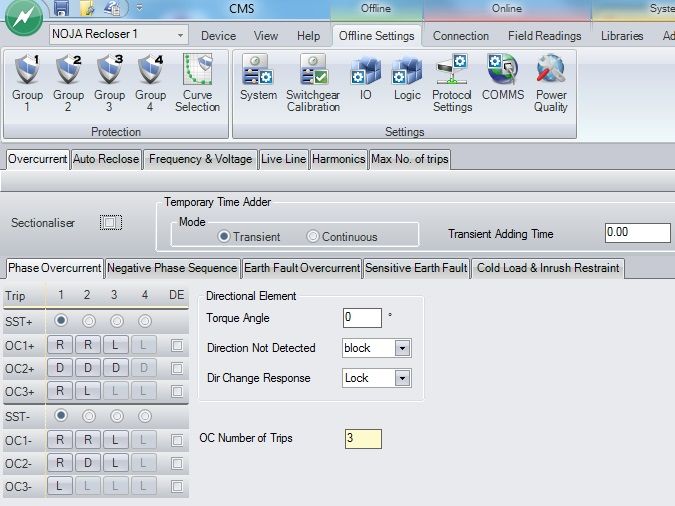Select SST- trip 2 radio button
Image resolution: width=675 pixels, height=506 pixels.
click(x=89, y=416)
